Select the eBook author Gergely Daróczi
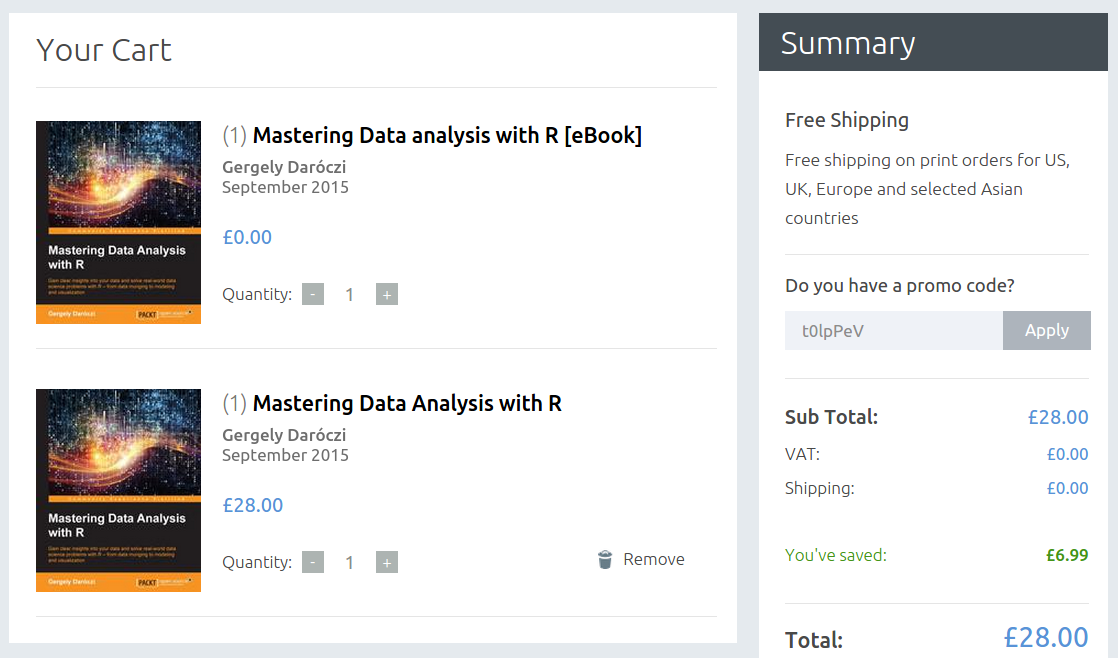 (284, 167)
